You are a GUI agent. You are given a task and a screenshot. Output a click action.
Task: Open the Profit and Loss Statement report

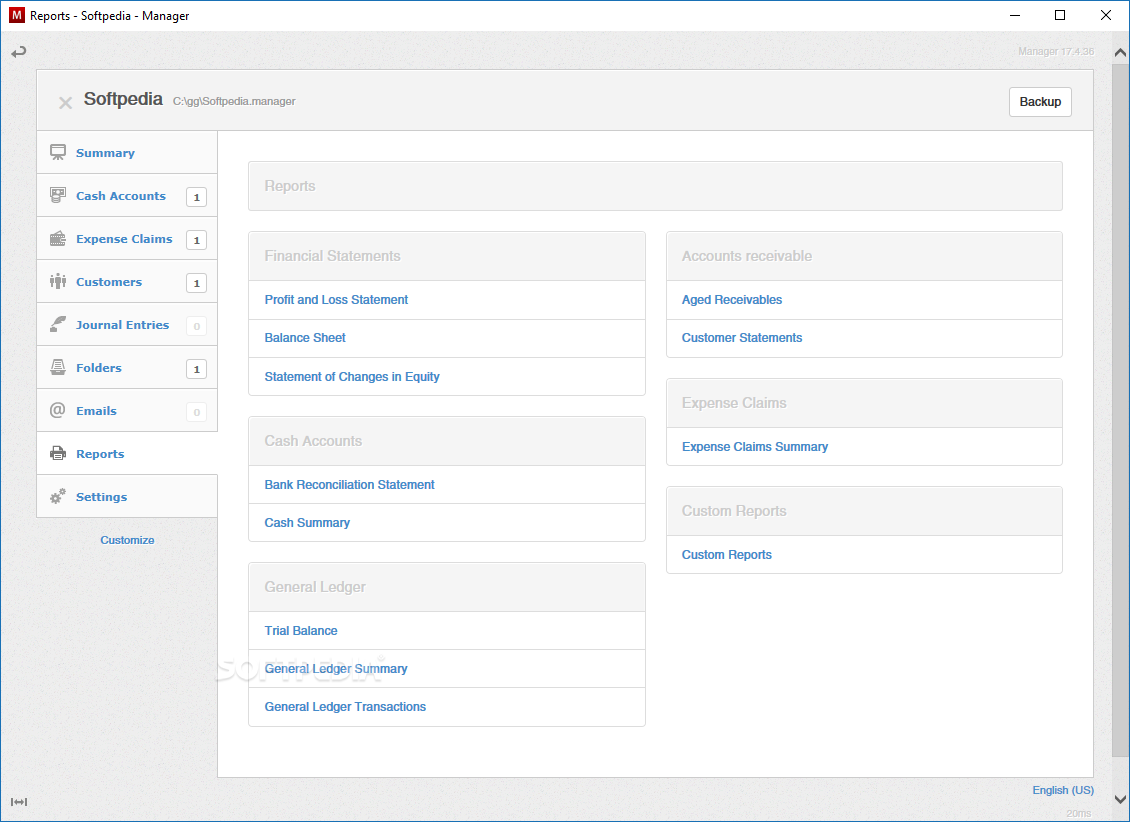pyautogui.click(x=336, y=300)
